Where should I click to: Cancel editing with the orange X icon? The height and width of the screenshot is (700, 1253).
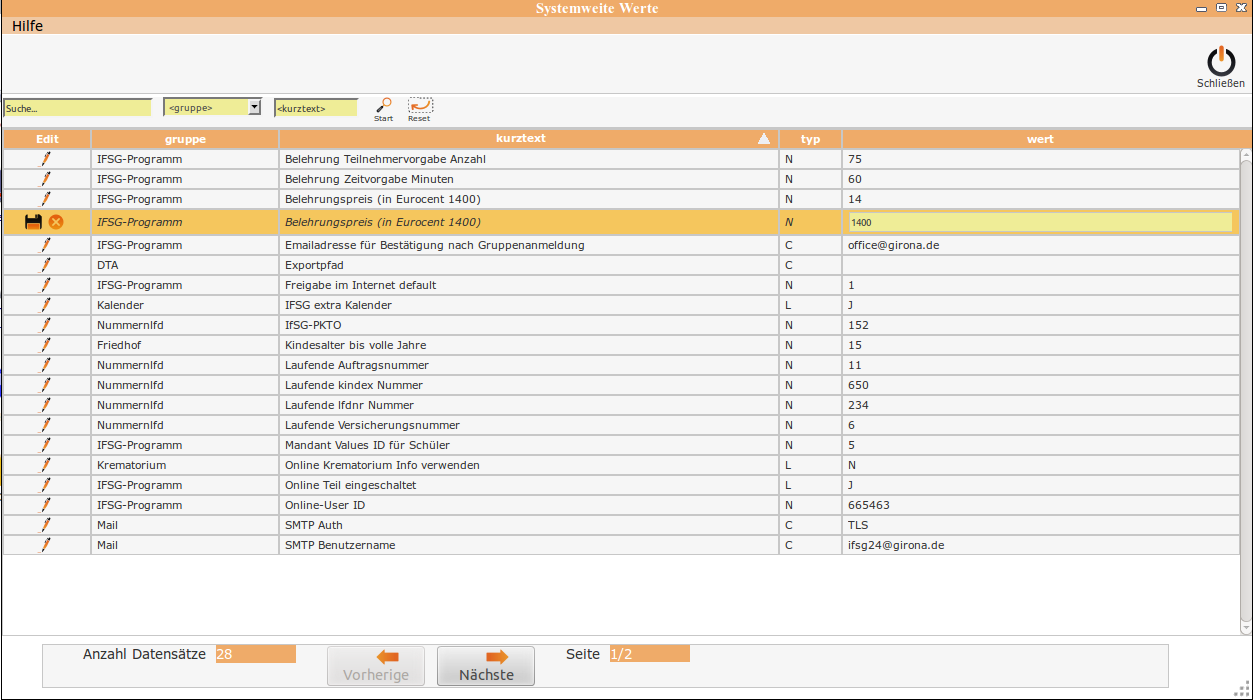[56, 222]
